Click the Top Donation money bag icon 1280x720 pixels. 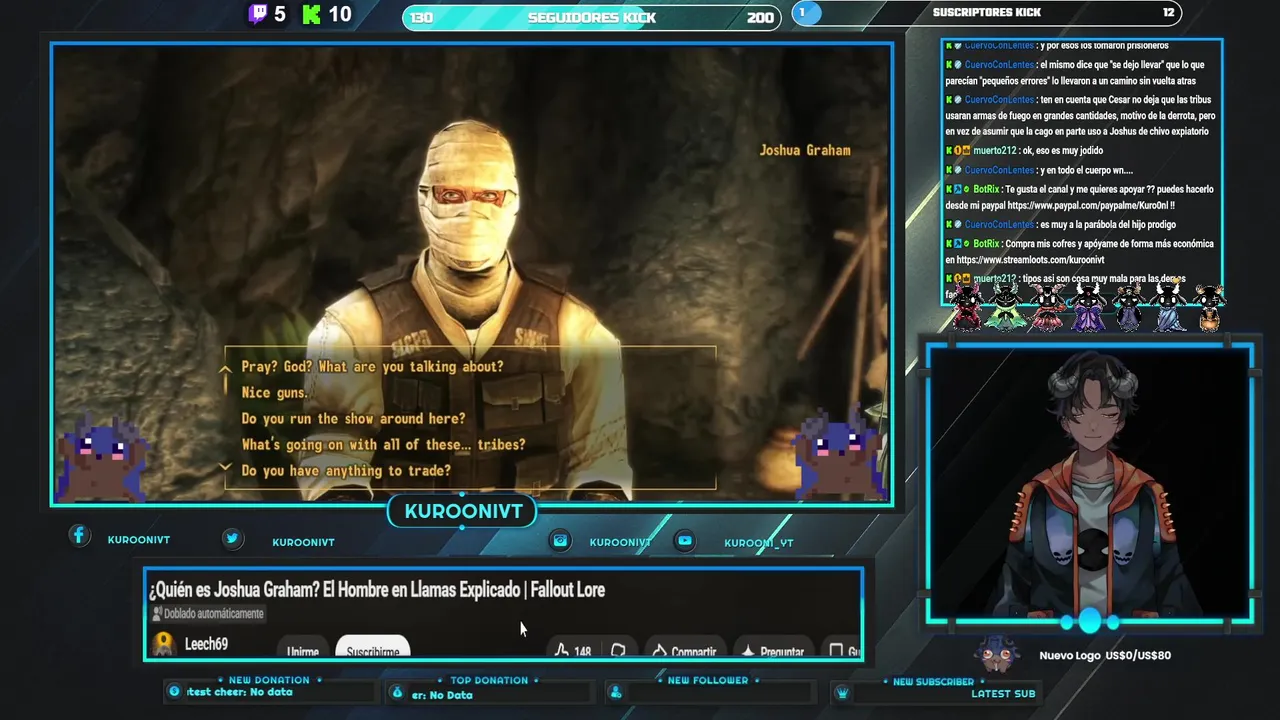point(397,692)
